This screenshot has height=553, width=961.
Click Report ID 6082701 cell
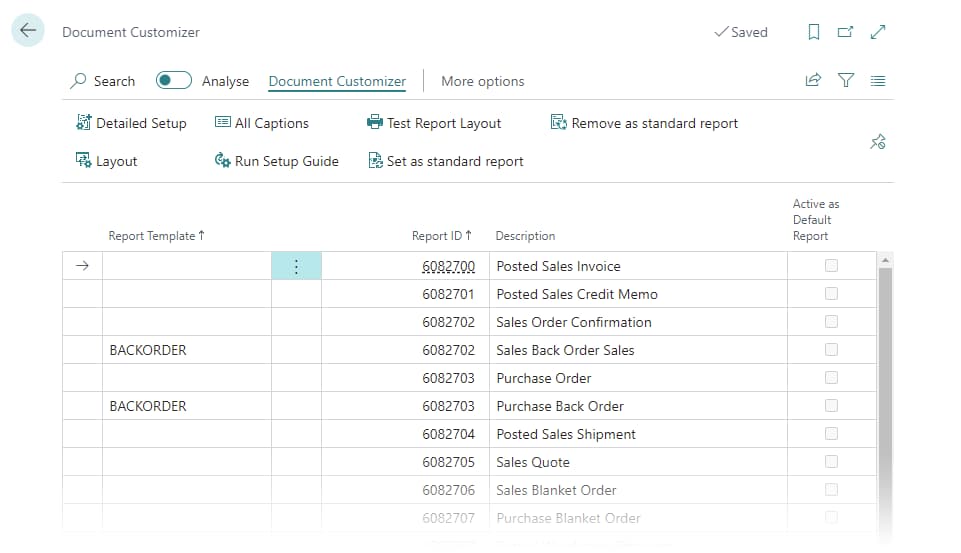405,294
